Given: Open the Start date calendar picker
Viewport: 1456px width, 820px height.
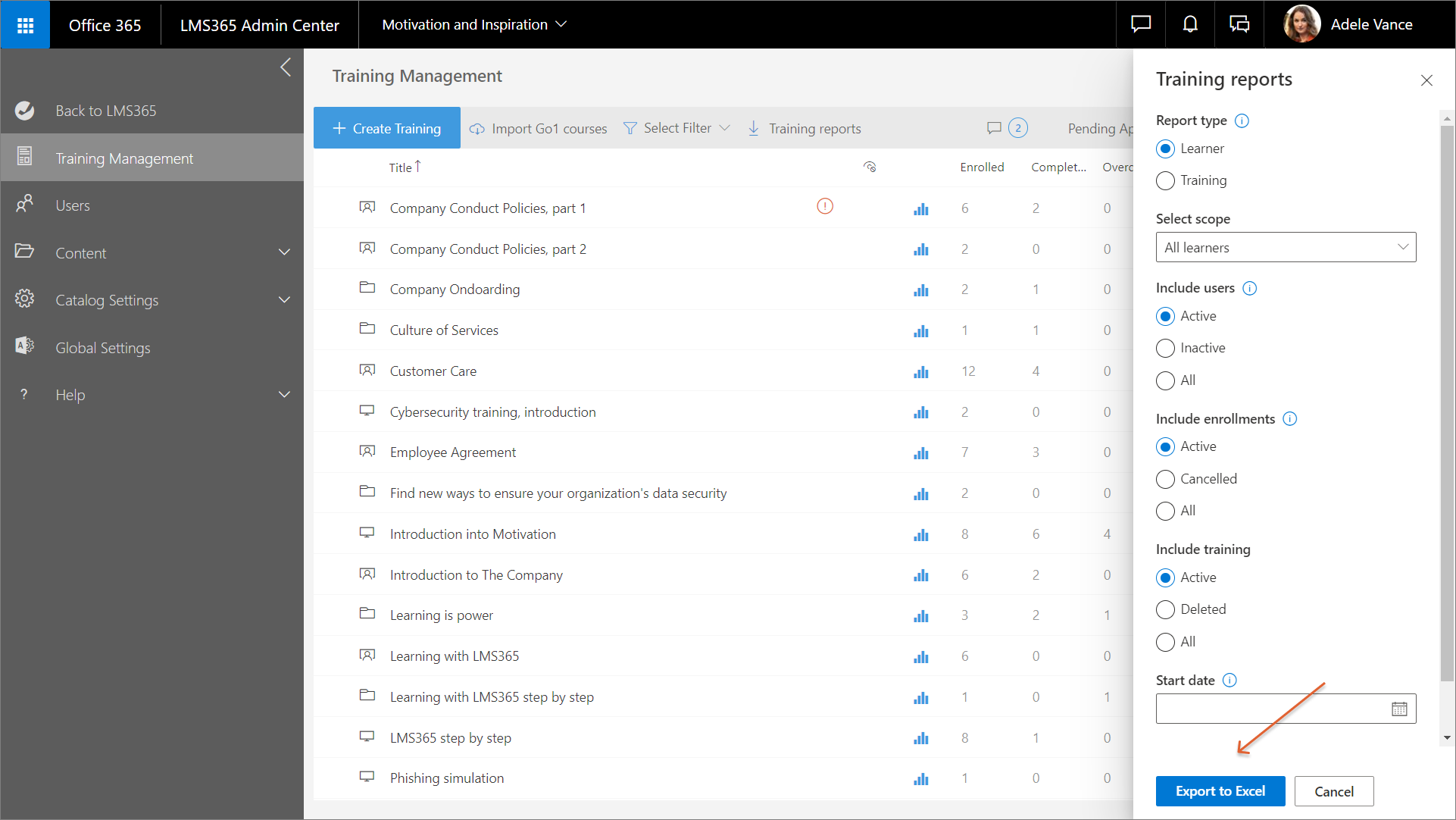Looking at the screenshot, I should point(1398,709).
